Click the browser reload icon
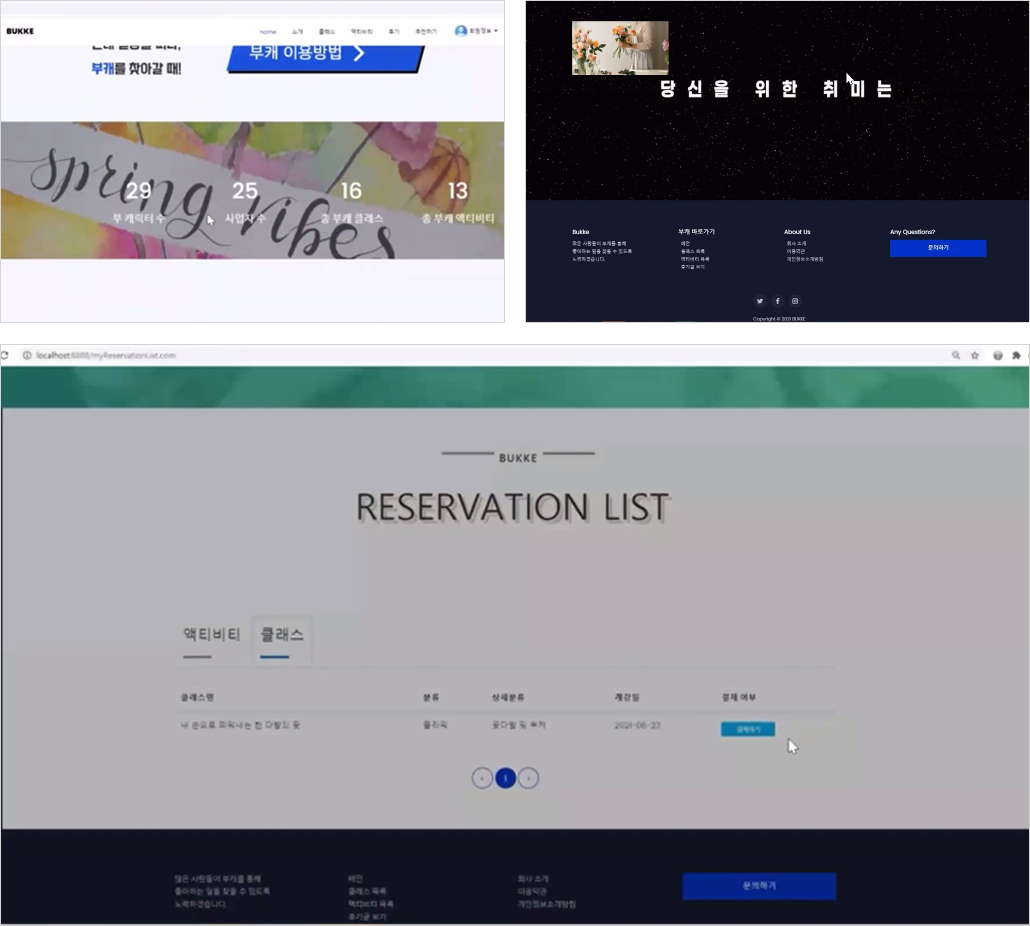 click(5, 355)
